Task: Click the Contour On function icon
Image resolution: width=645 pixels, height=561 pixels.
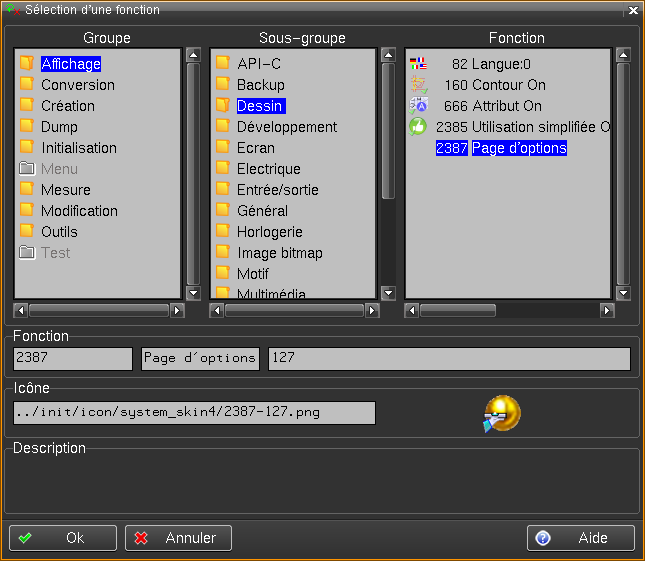Action: pos(418,85)
